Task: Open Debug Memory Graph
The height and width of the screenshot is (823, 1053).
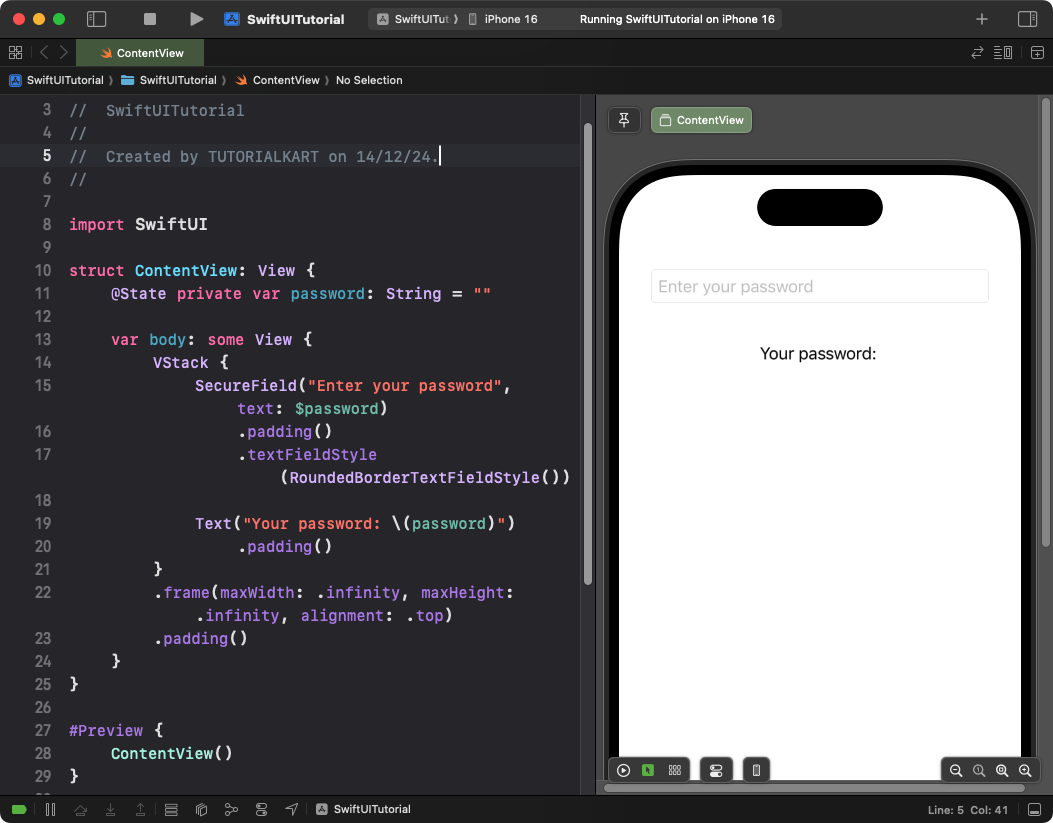Action: coord(231,809)
